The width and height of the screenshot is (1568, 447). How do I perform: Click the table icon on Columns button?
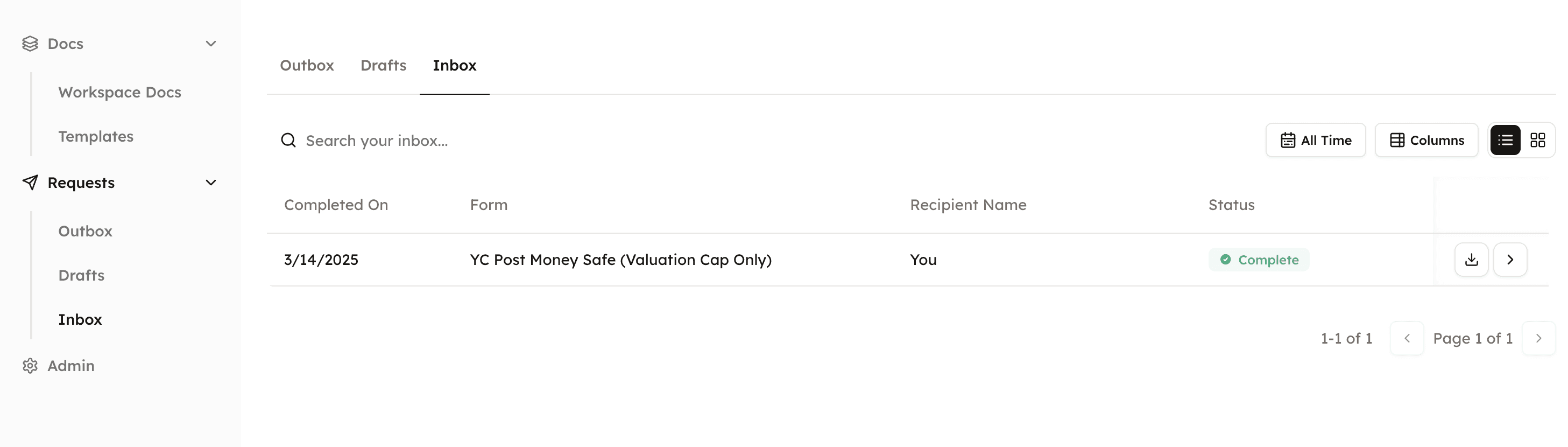coord(1397,141)
